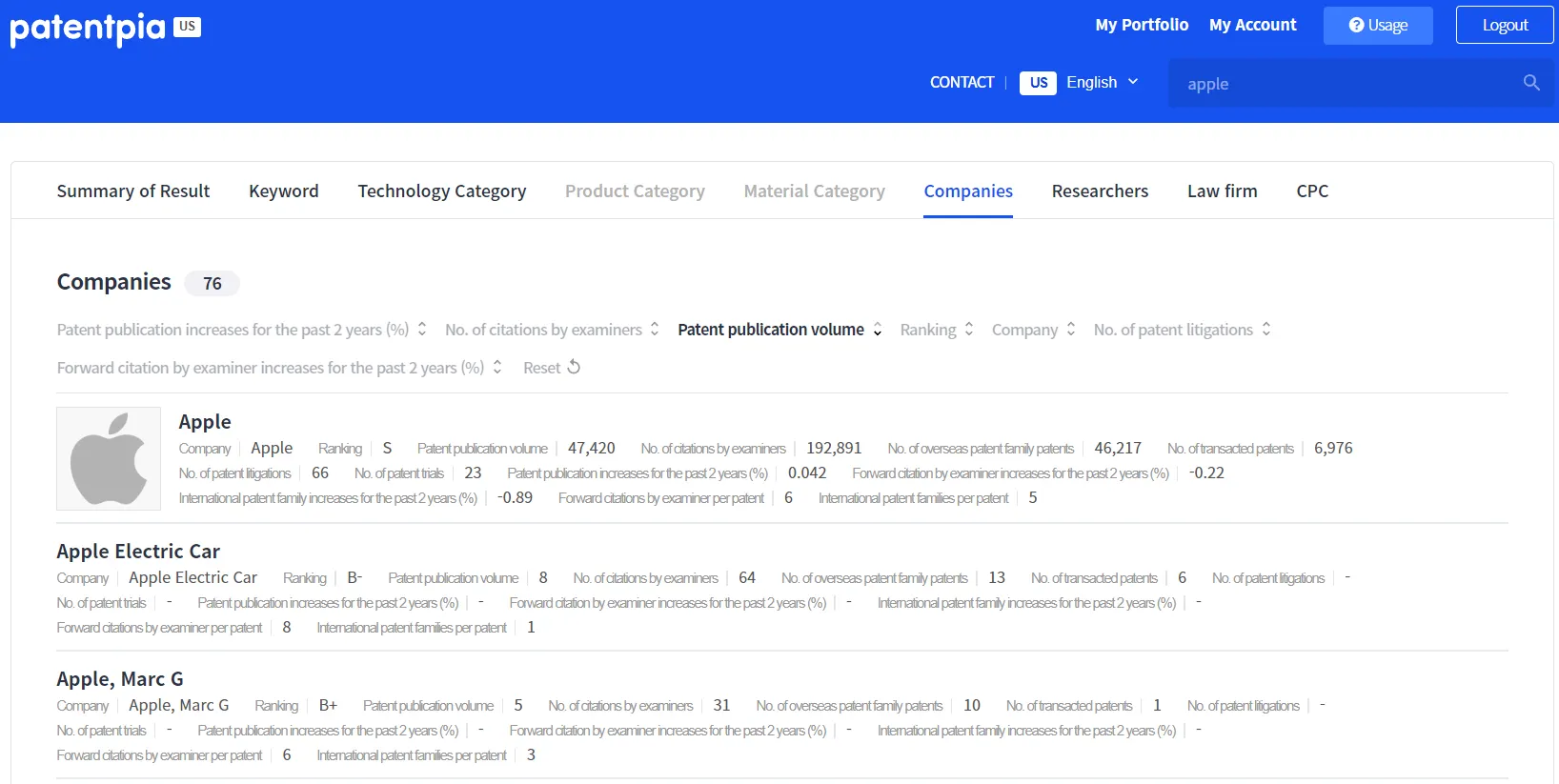Click the Logout button

[1505, 26]
